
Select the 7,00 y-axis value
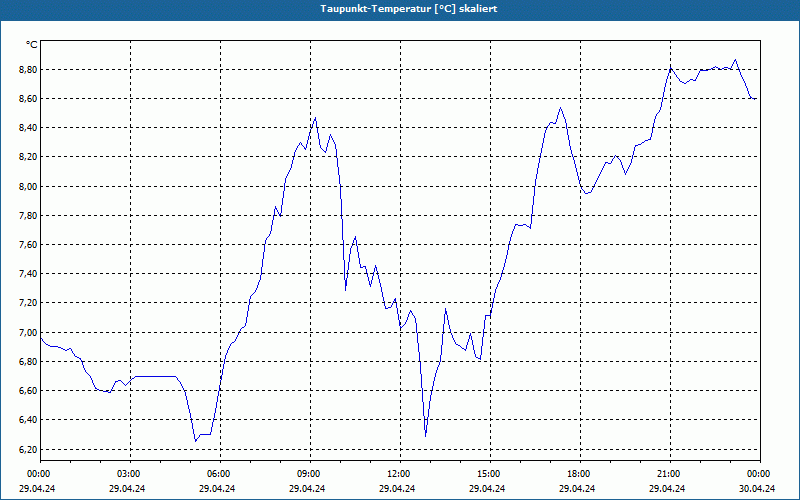[x=28, y=332]
